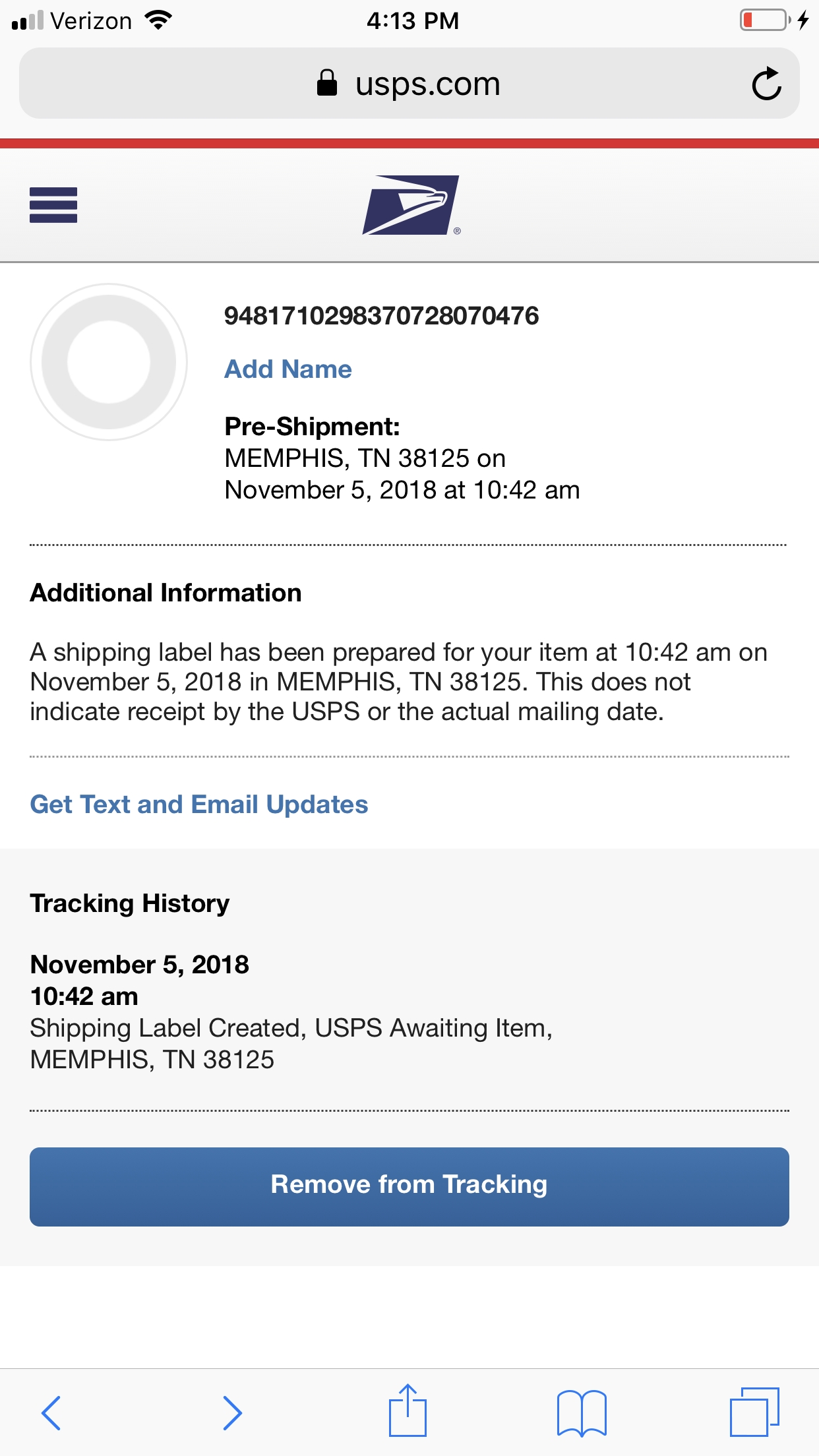This screenshot has height=1456, width=819.
Task: Tap the circular delivery status indicator
Action: [109, 362]
